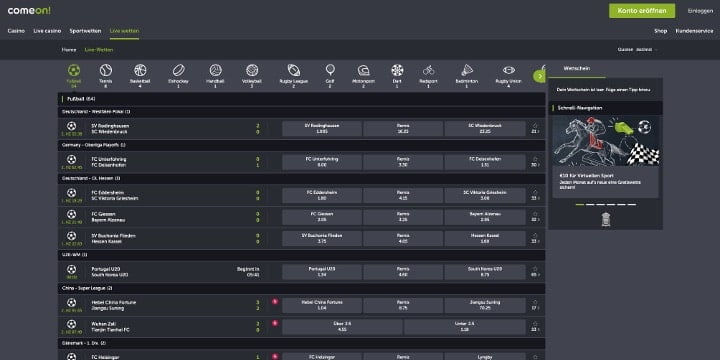
Task: Bet on SC Viktoria Griesheim to win
Action: 485,195
